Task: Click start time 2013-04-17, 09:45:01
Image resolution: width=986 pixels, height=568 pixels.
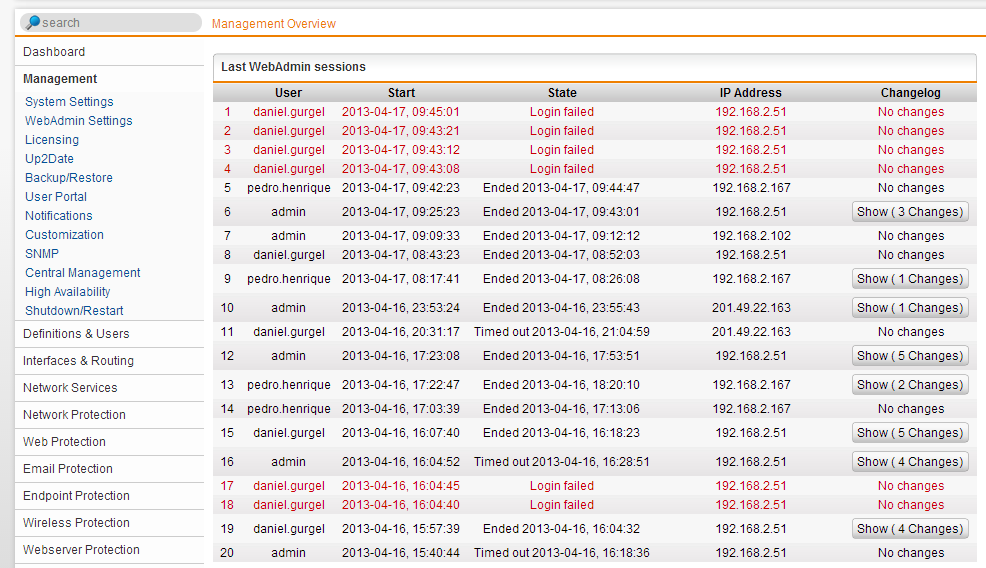Action: tap(401, 112)
